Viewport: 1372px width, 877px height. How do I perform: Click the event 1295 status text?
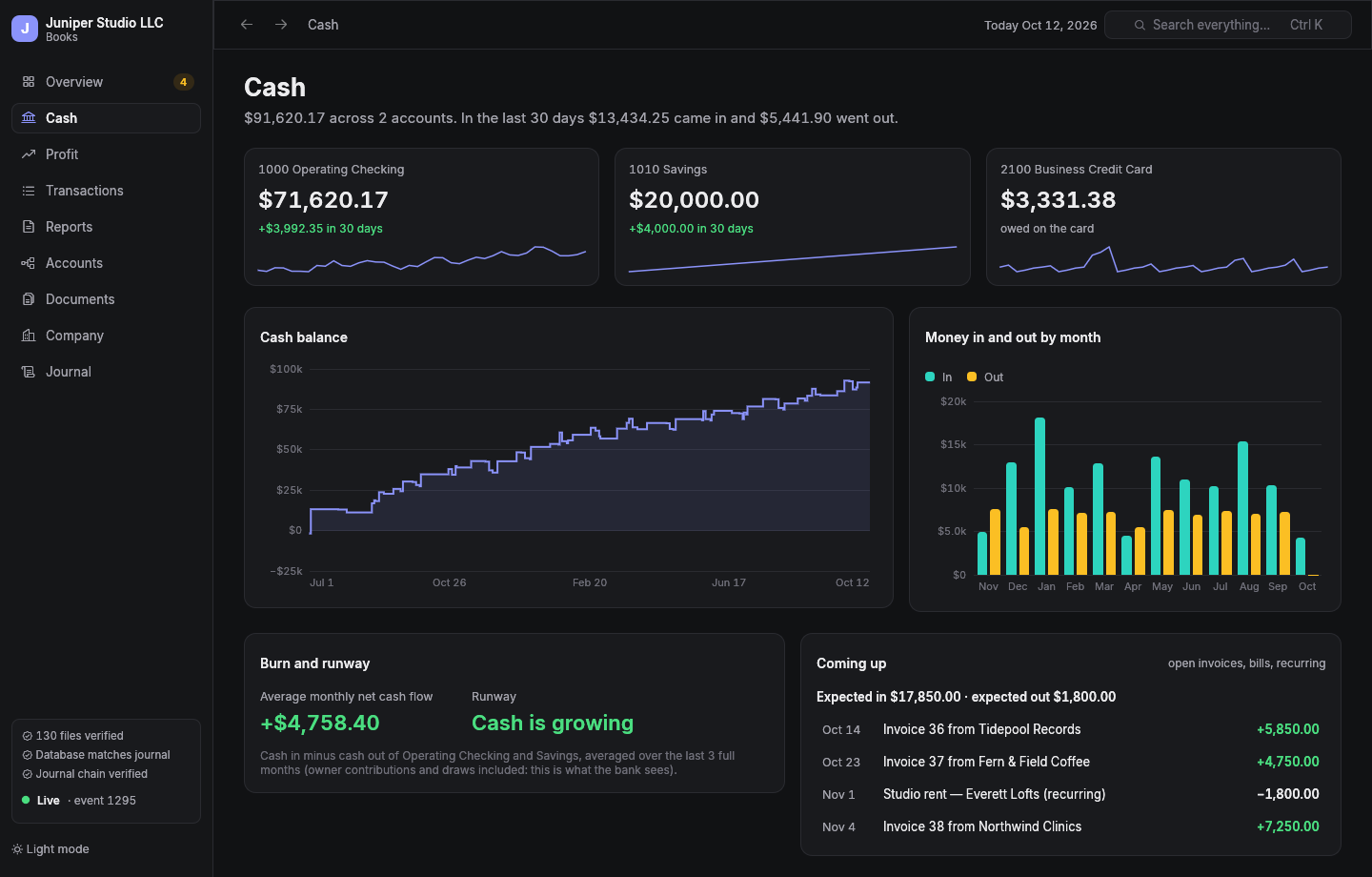coord(105,801)
